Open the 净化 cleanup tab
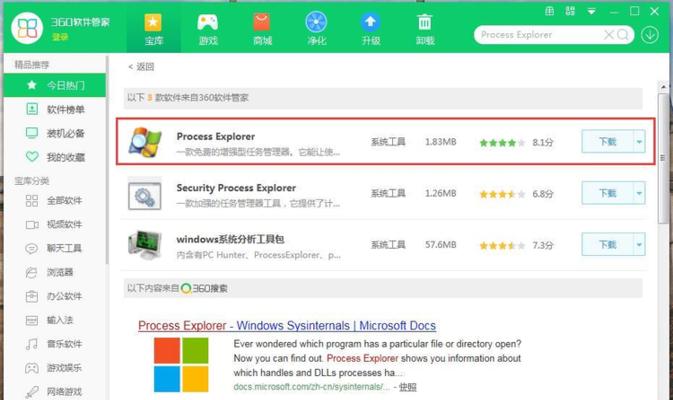The image size is (673, 400). (x=316, y=29)
